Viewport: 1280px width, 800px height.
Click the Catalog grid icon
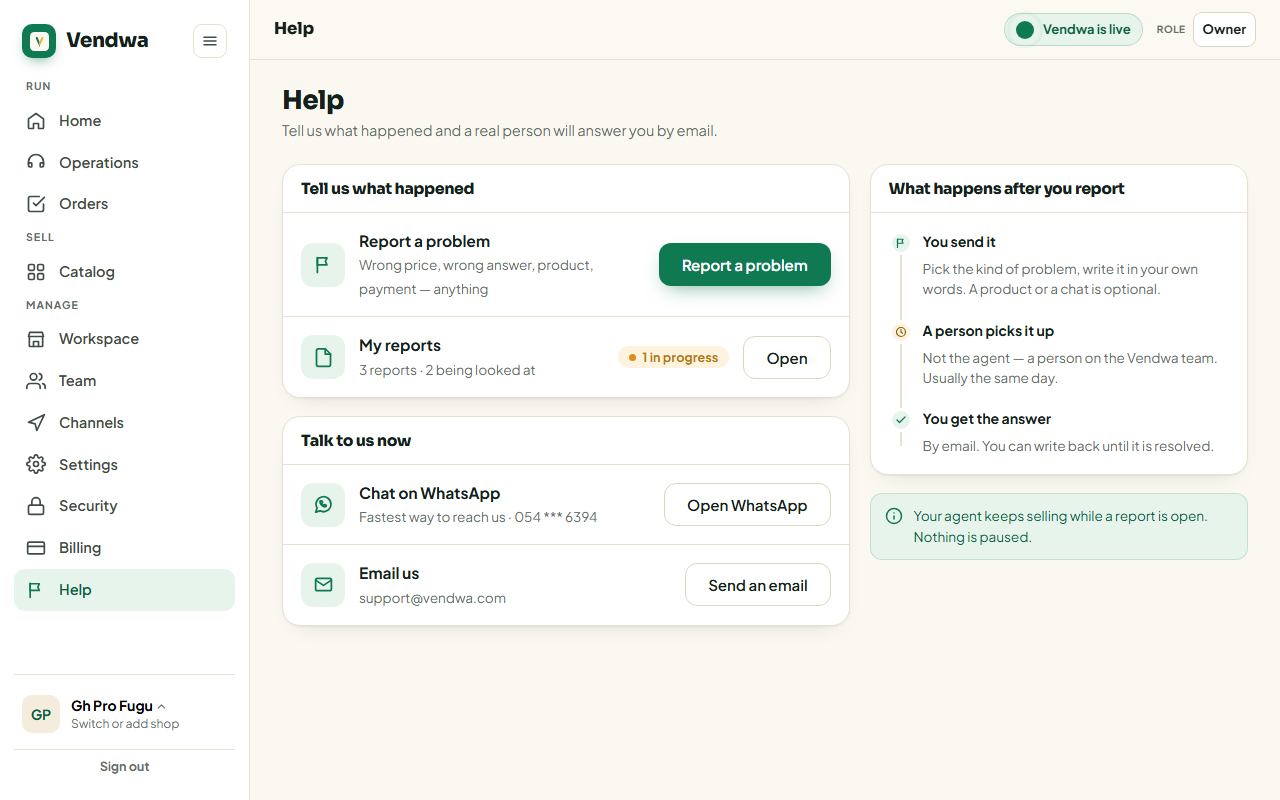pyautogui.click(x=36, y=272)
